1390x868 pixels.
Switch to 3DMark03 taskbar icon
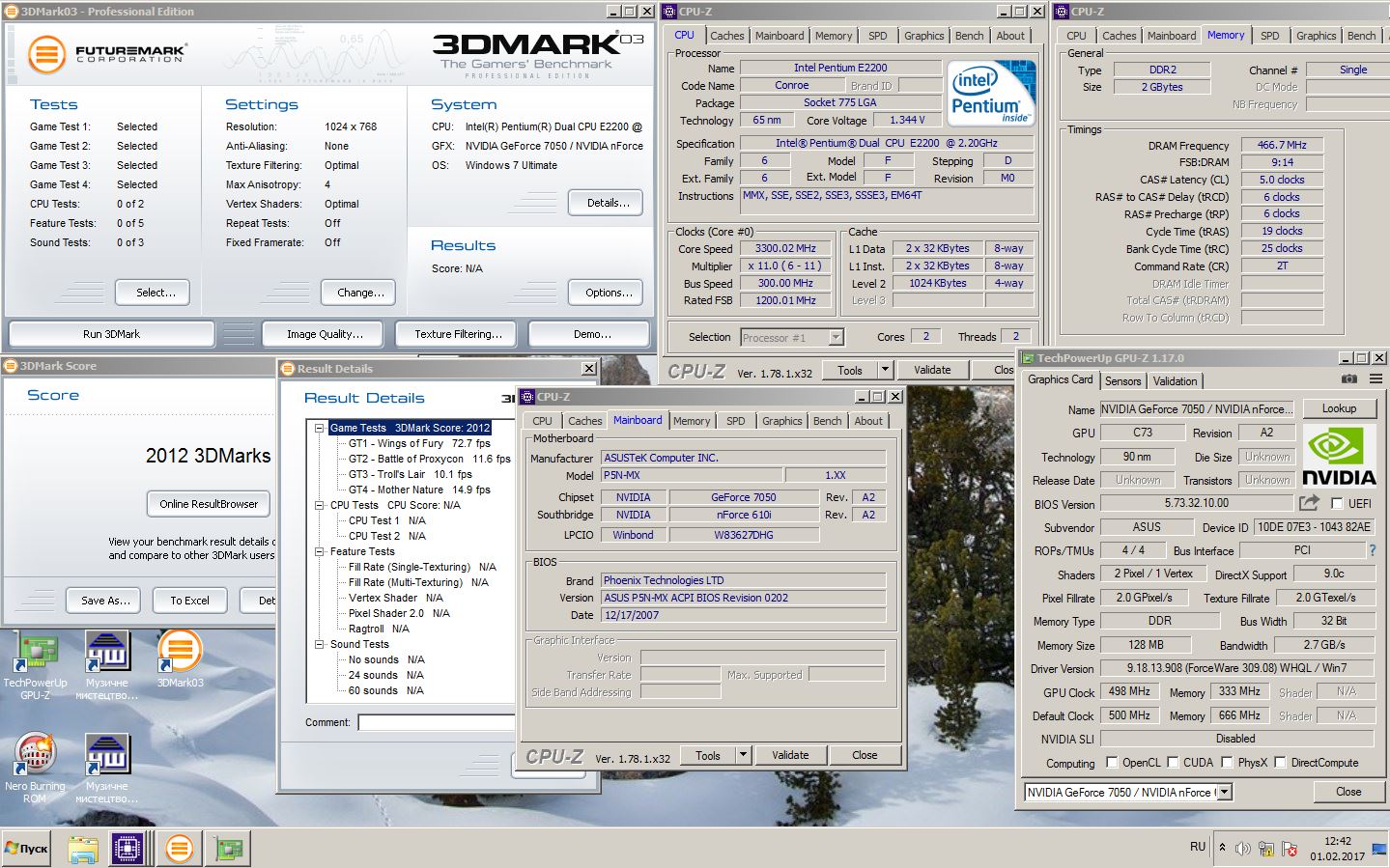[x=179, y=849]
